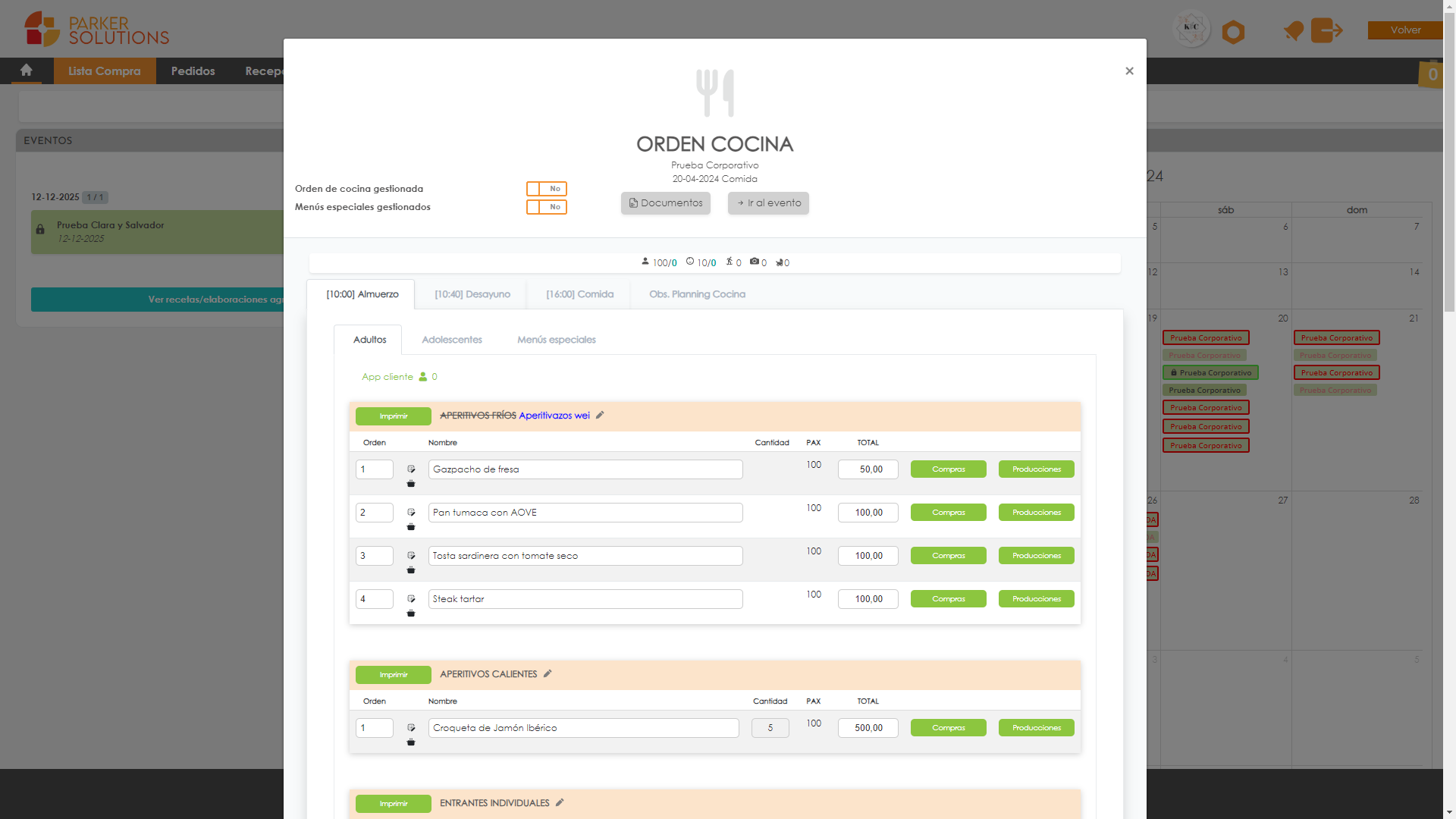The width and height of the screenshot is (1456, 819).
Task: Click the Documentos button
Action: tap(665, 203)
